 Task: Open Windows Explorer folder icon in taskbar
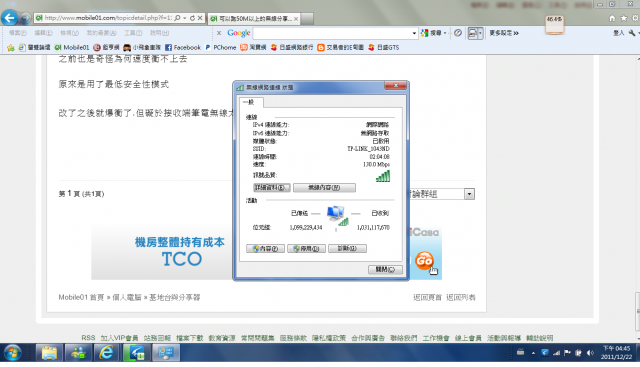point(49,353)
